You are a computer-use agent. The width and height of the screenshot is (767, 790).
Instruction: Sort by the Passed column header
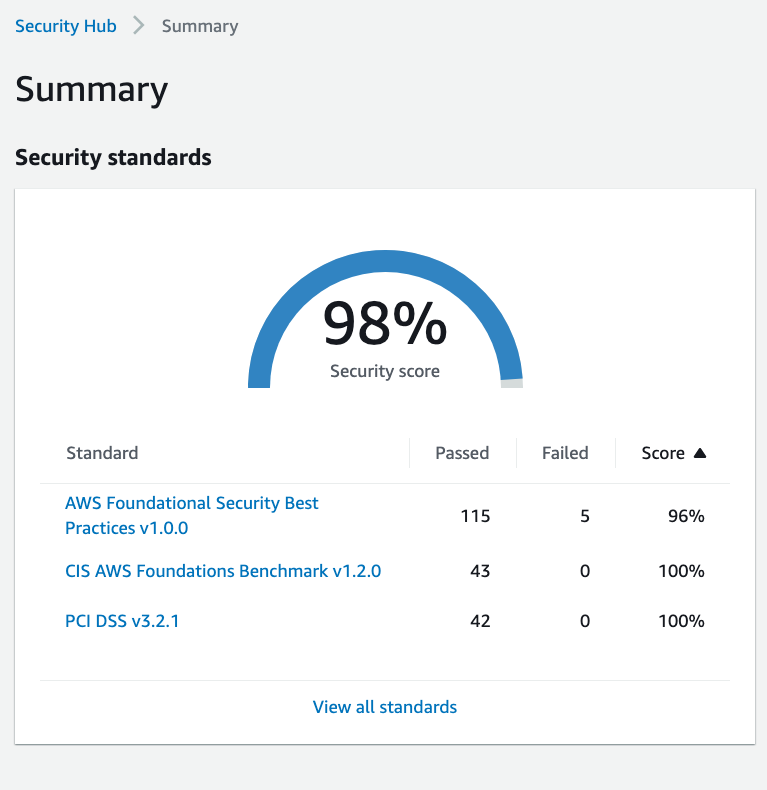[x=462, y=453]
